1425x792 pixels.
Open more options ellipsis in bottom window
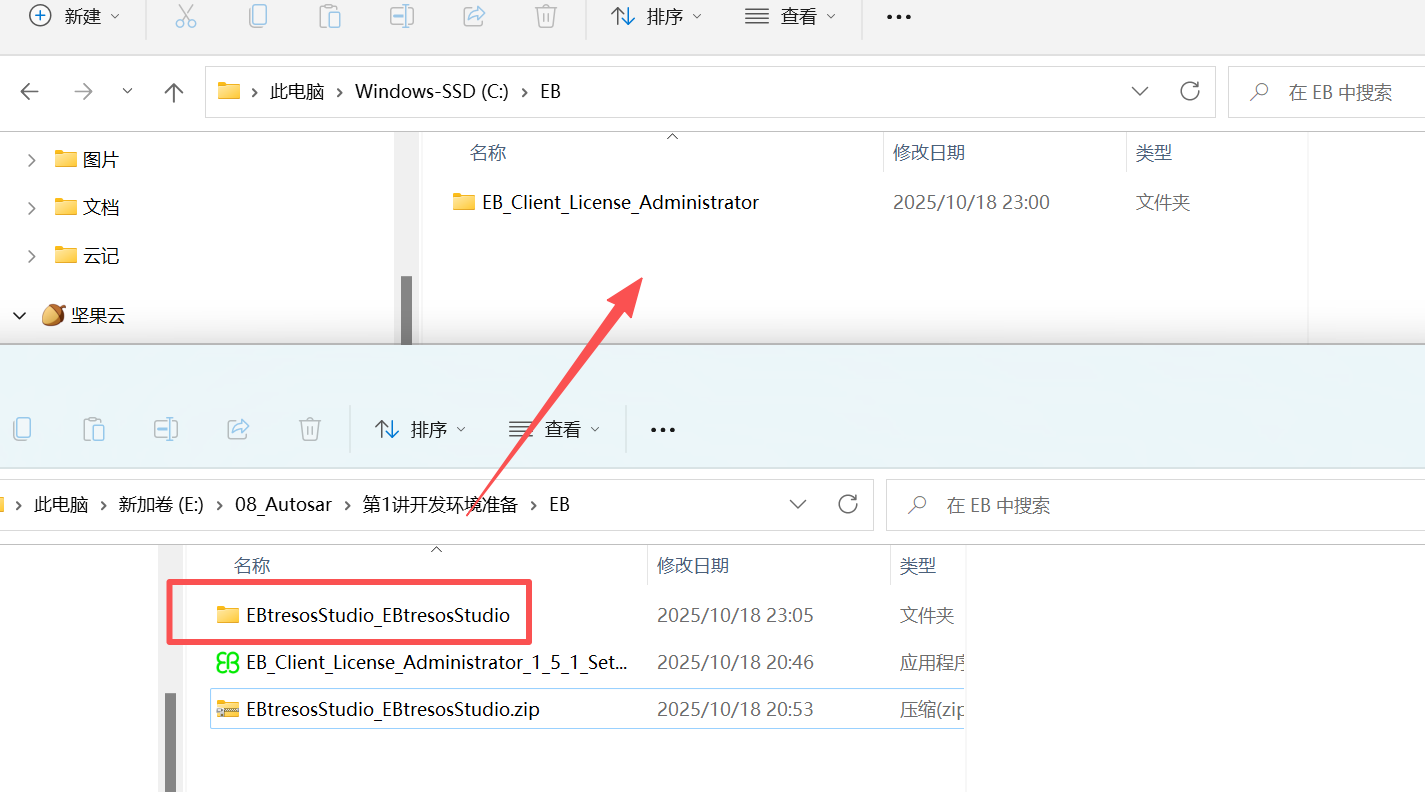[x=663, y=430]
